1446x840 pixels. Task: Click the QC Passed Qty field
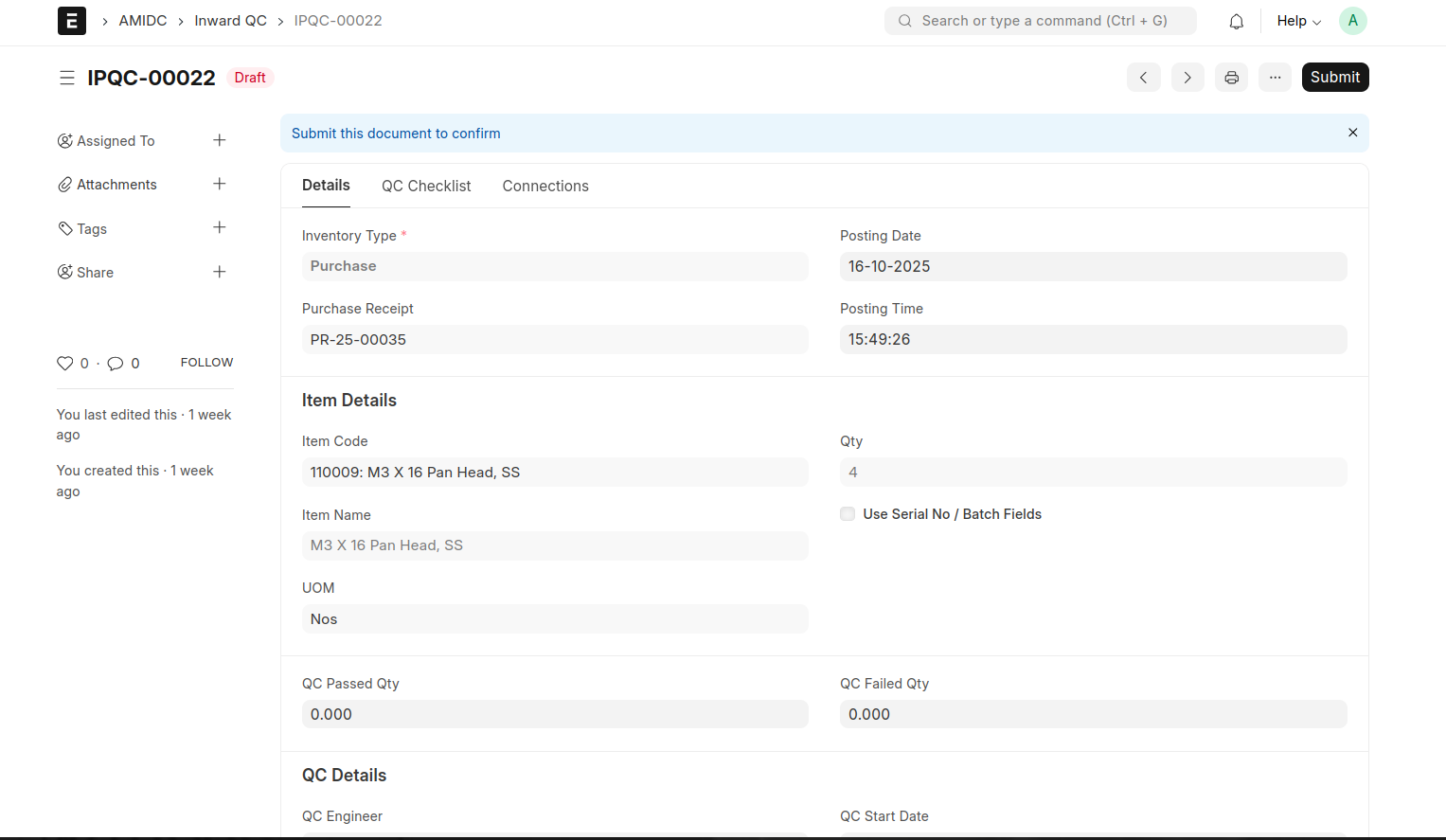555,714
